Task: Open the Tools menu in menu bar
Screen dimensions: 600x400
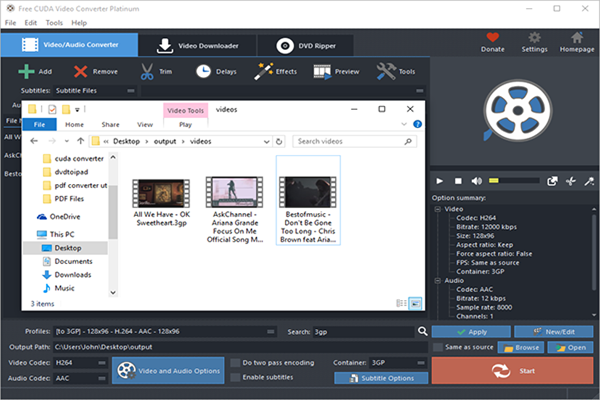Action: pos(53,22)
